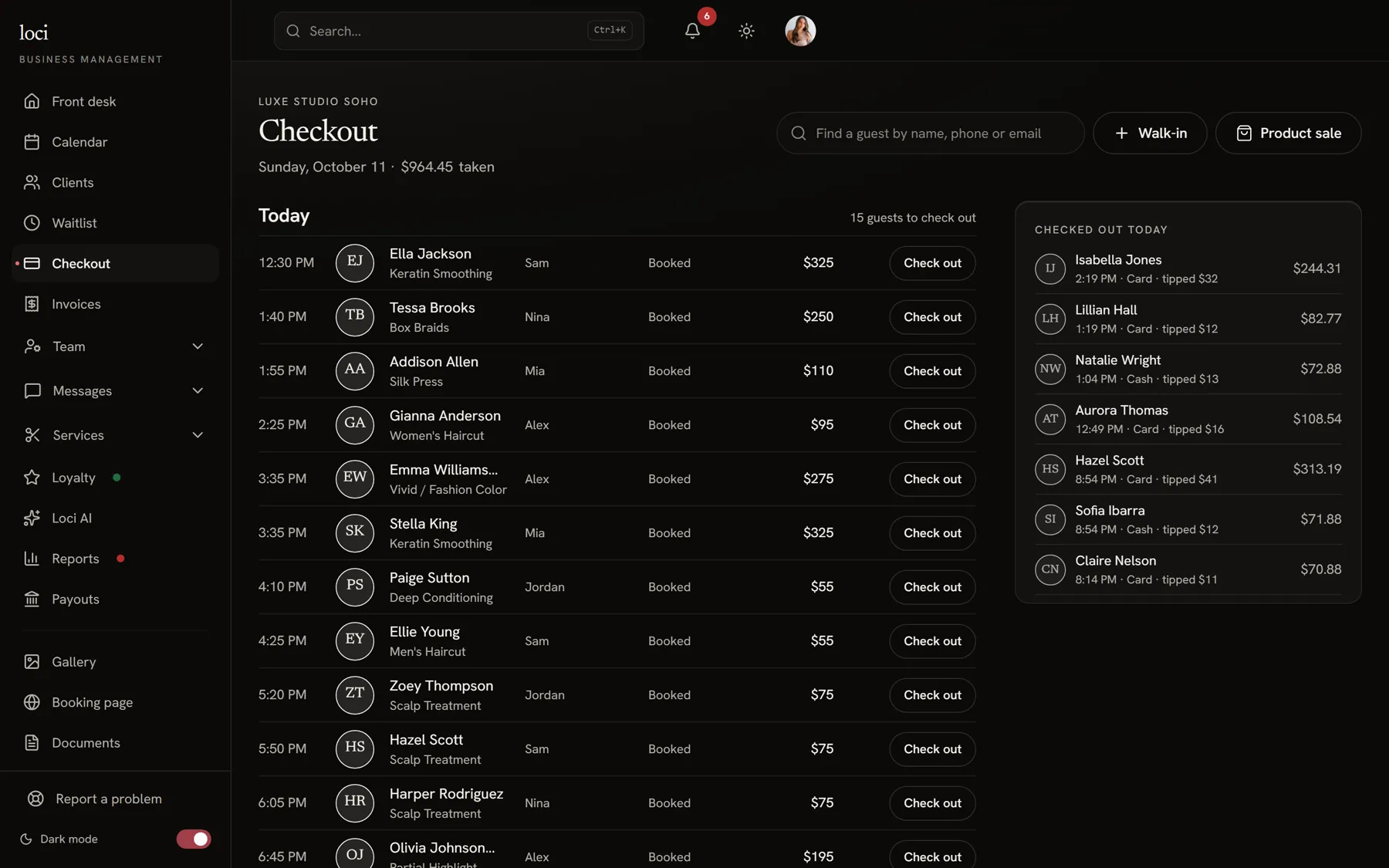Open the user profile avatar
The height and width of the screenshot is (868, 1389).
[x=800, y=31]
